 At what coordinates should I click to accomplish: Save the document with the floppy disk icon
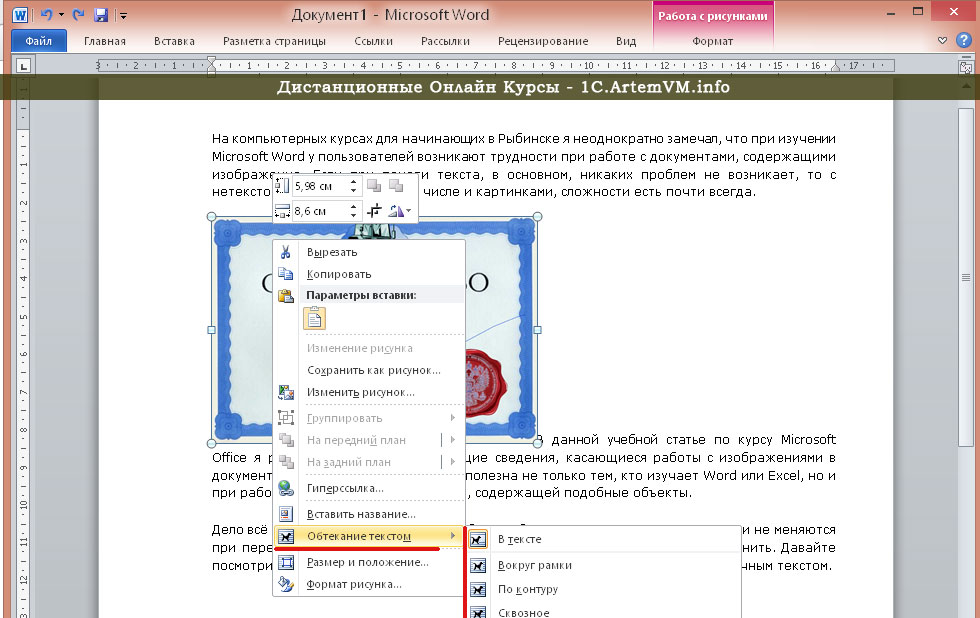101,15
